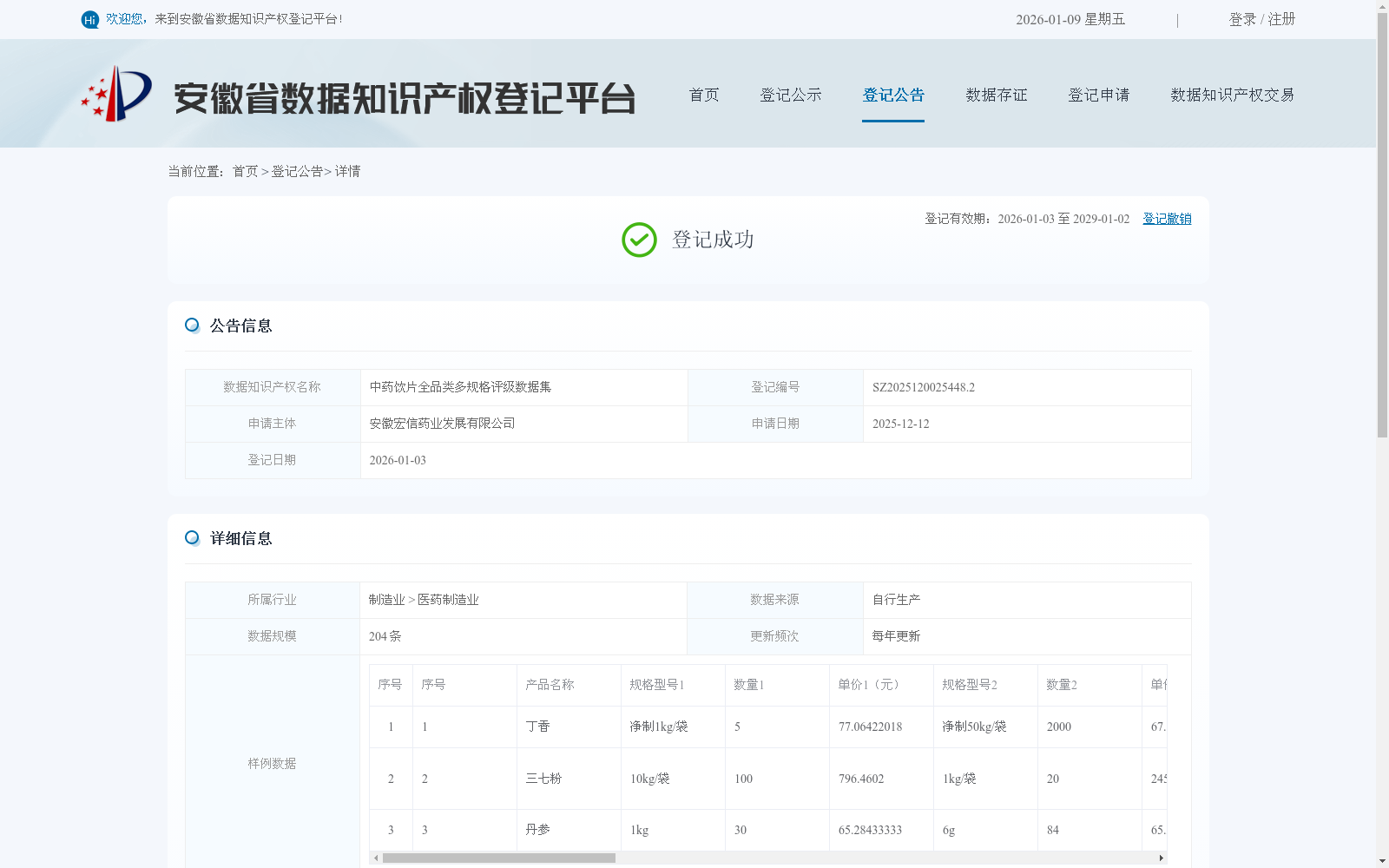This screenshot has height=868, width=1389.
Task: Click the 登录 link
Action: [x=1242, y=19]
